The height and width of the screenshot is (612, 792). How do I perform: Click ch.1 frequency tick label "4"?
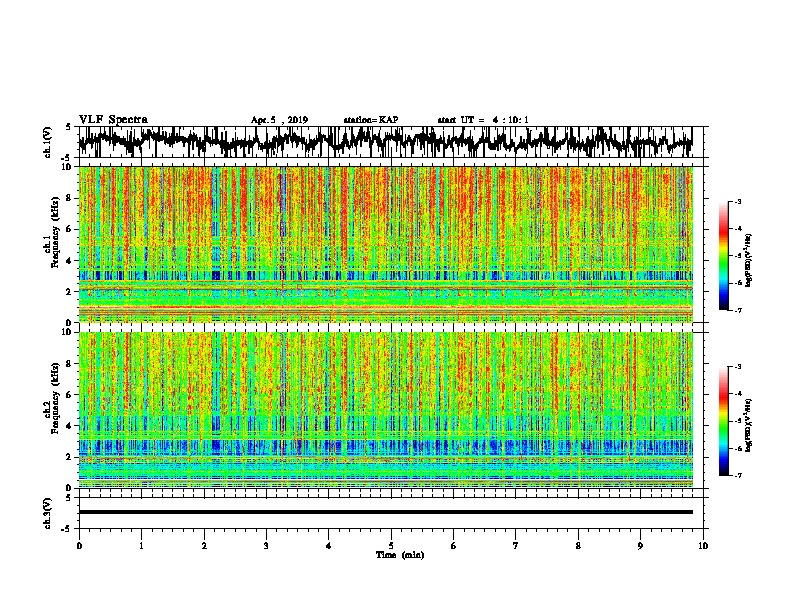pyautogui.click(x=70, y=261)
